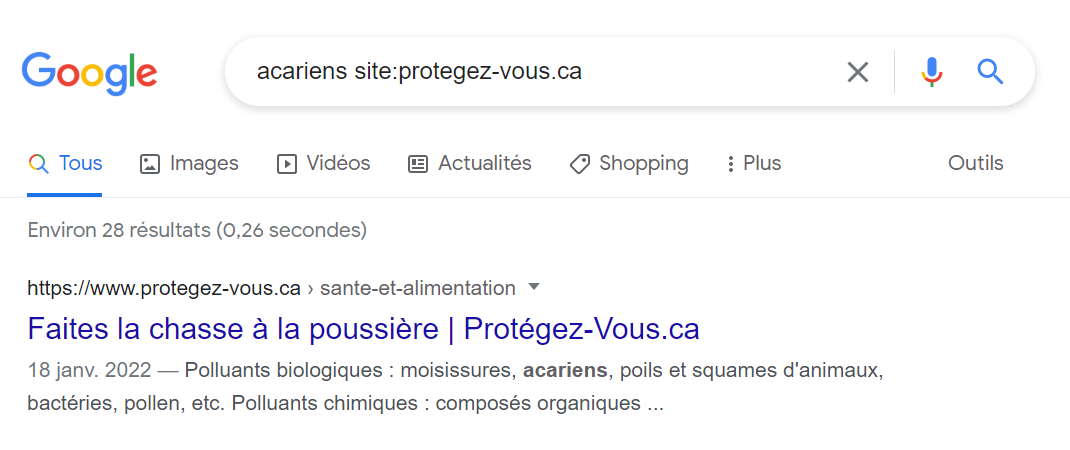This screenshot has width=1070, height=450.
Task: Click the protegez-vous.ca result URL
Action: 164,288
